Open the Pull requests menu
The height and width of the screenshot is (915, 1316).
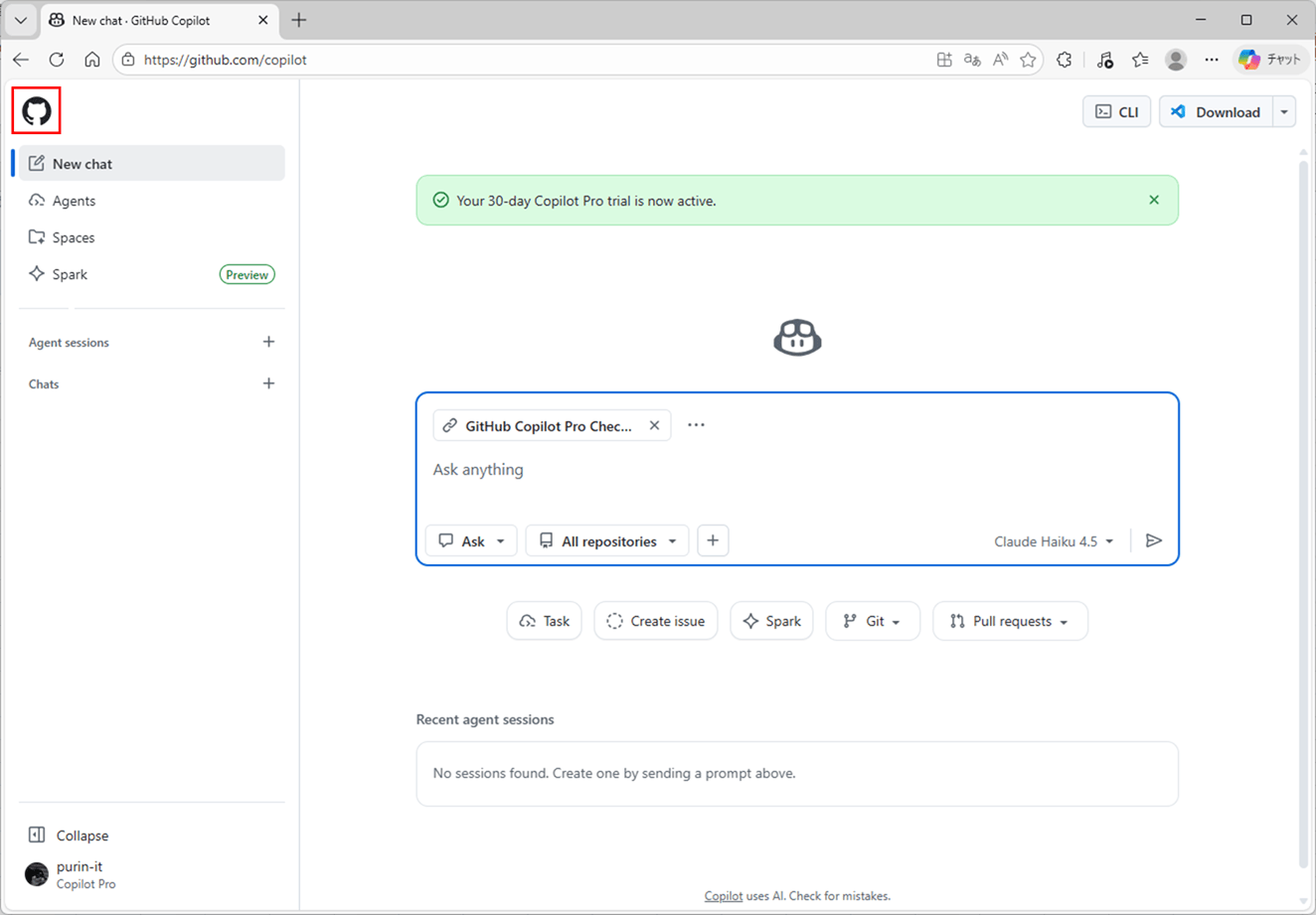pyautogui.click(x=1010, y=620)
